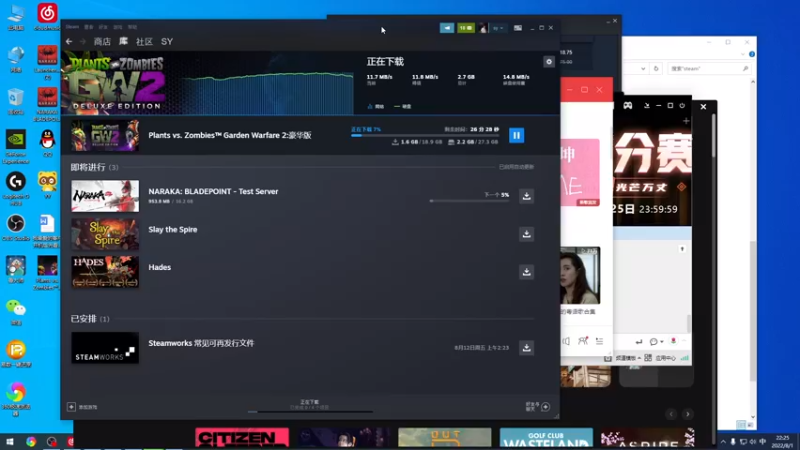The width and height of the screenshot is (800, 450).
Task: Click the power icon in game window
Action: [682, 106]
